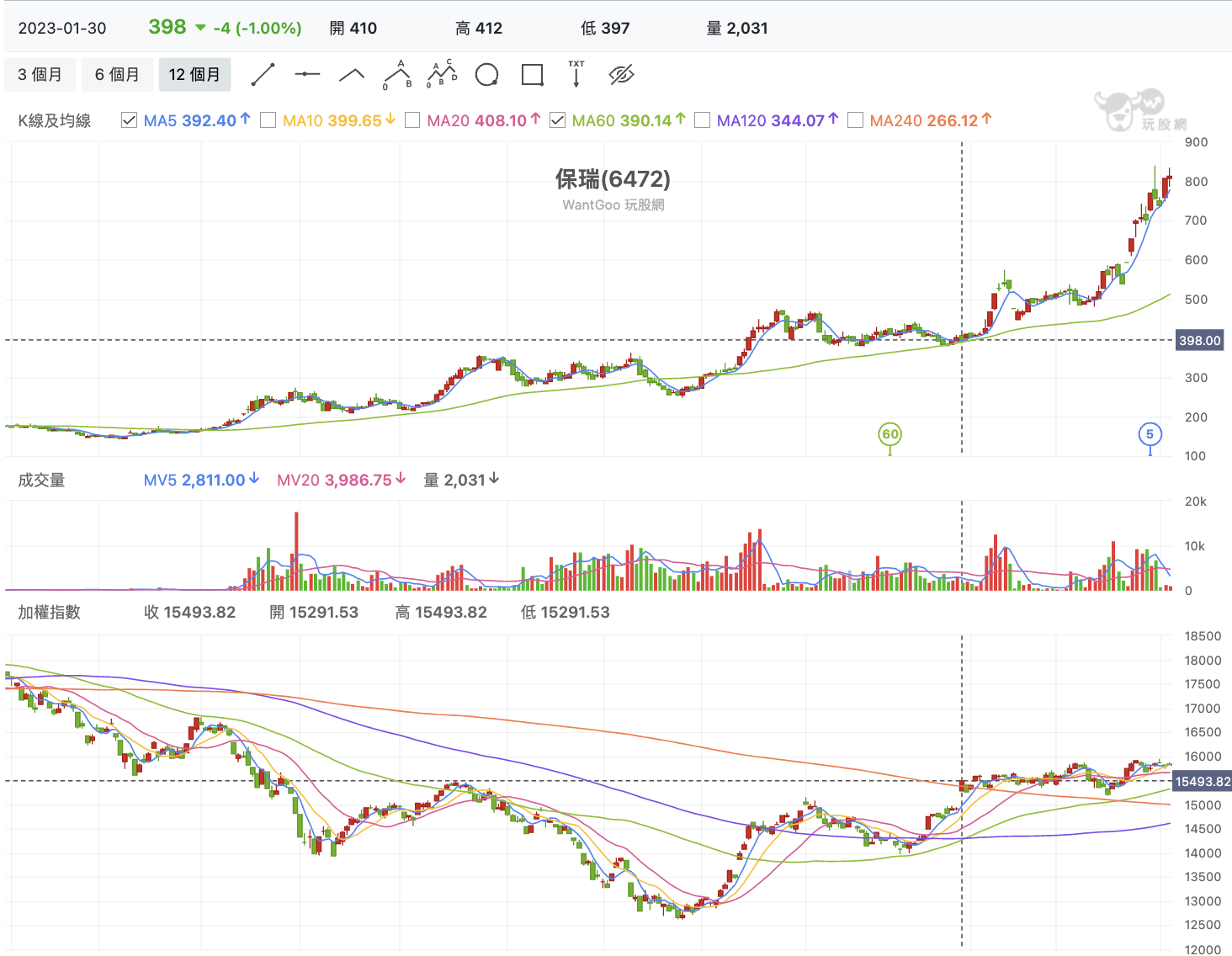1232x956 pixels.
Task: Click the 低 397 low price
Action: coord(605,28)
